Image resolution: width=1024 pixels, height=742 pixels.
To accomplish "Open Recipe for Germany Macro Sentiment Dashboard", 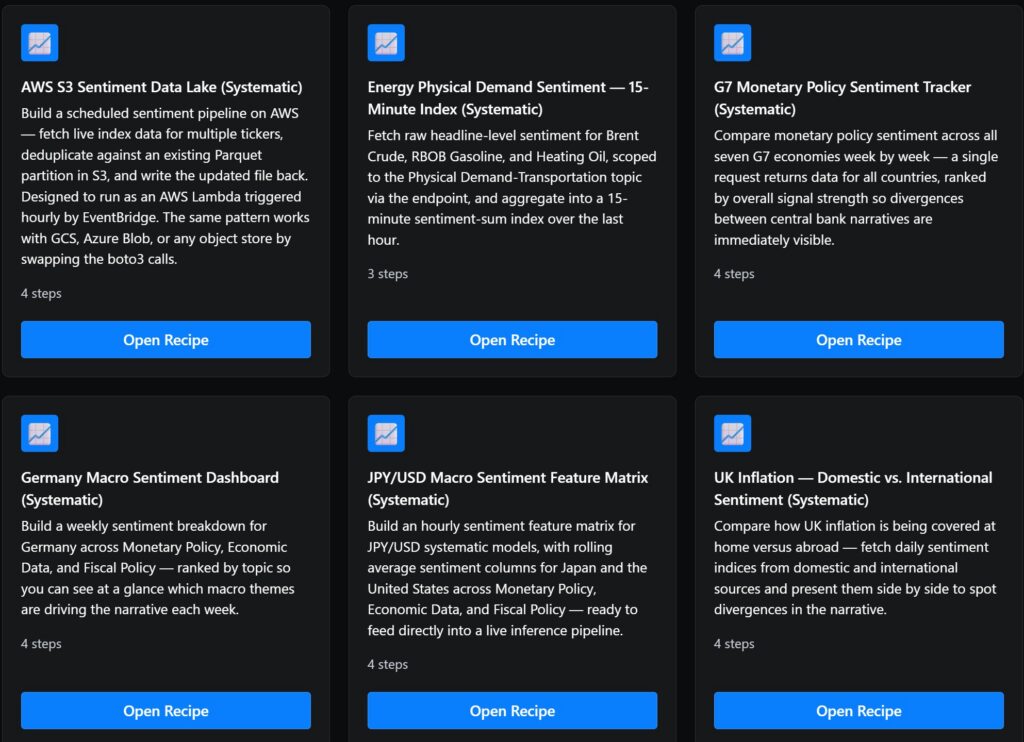I will click(x=166, y=711).
